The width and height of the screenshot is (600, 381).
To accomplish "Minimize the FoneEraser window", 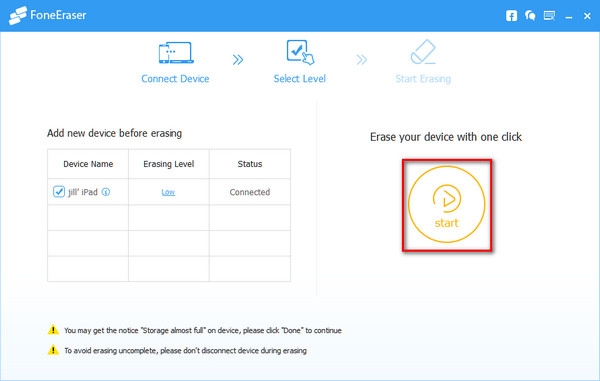I will click(x=569, y=17).
